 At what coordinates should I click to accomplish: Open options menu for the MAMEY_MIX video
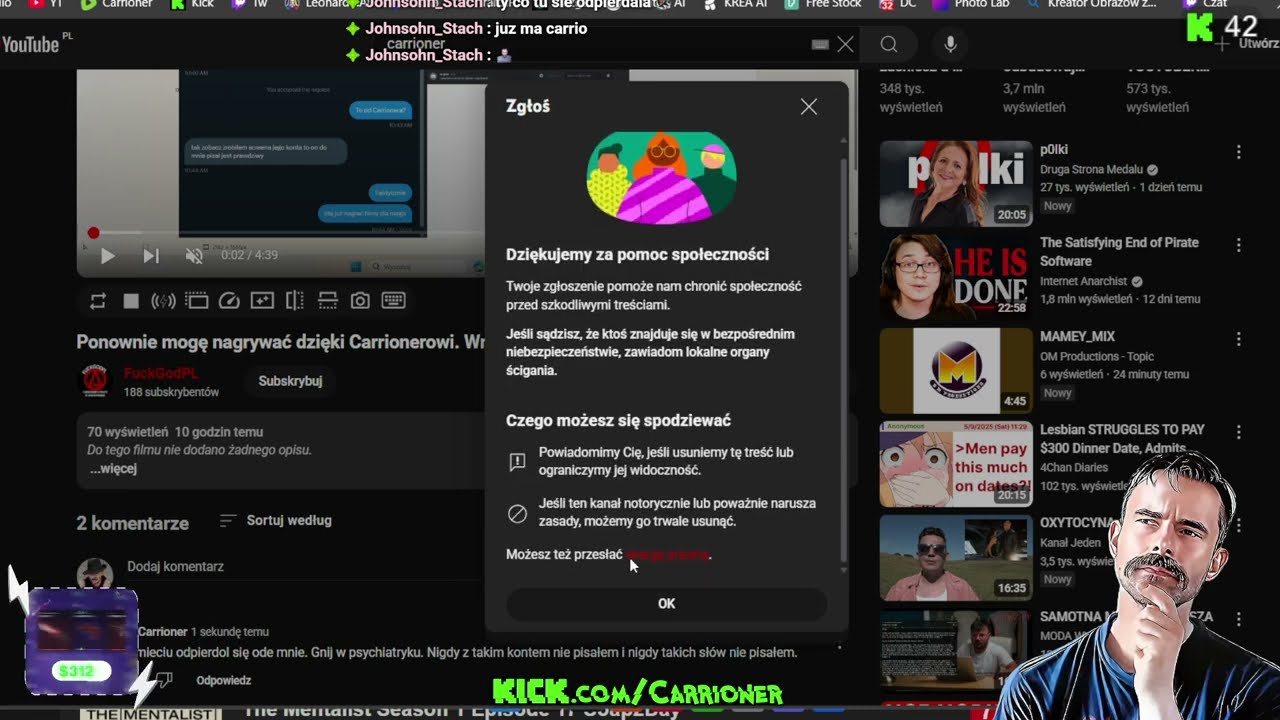pyautogui.click(x=1238, y=339)
